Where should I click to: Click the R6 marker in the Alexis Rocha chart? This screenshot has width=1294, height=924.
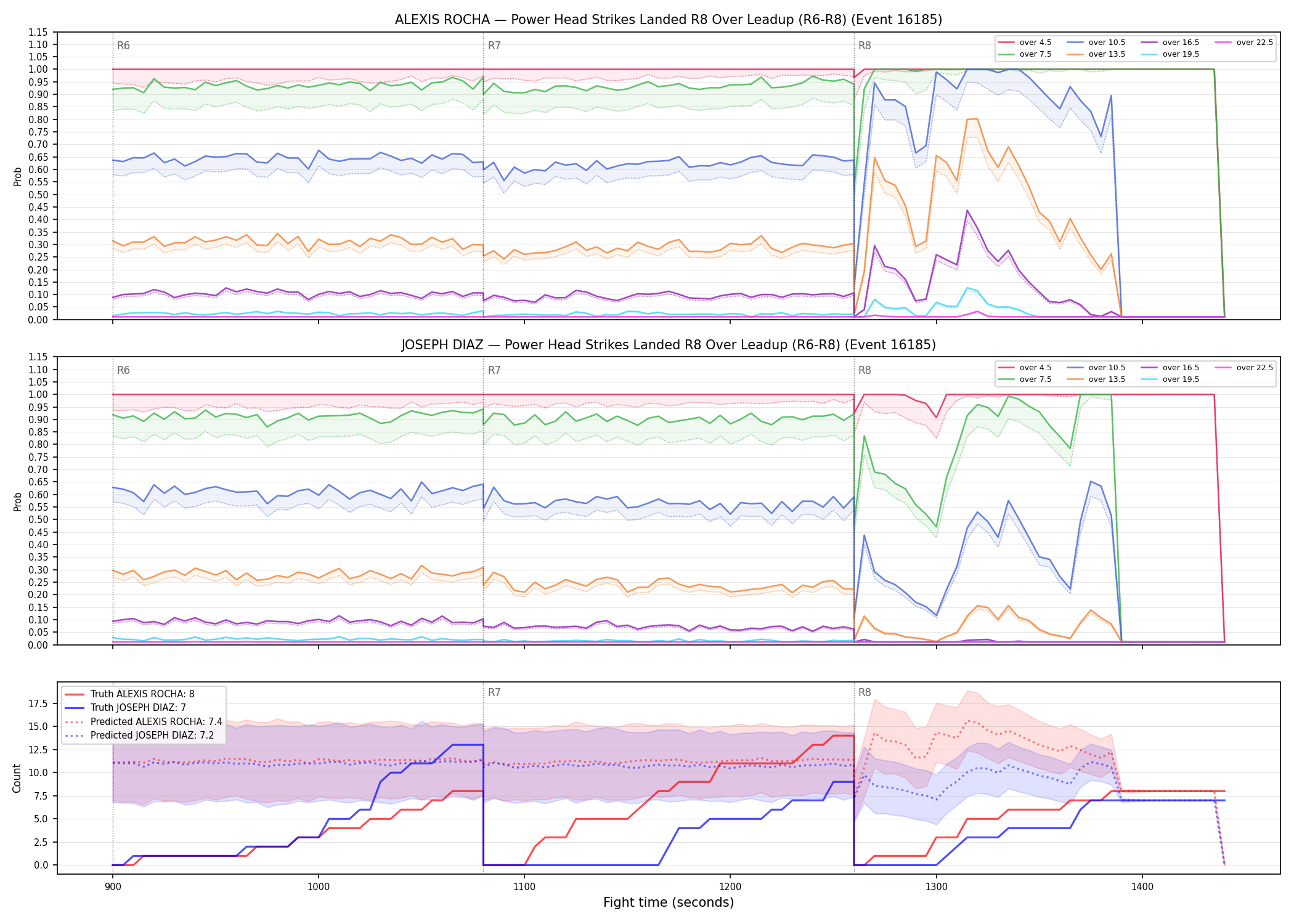click(x=123, y=46)
